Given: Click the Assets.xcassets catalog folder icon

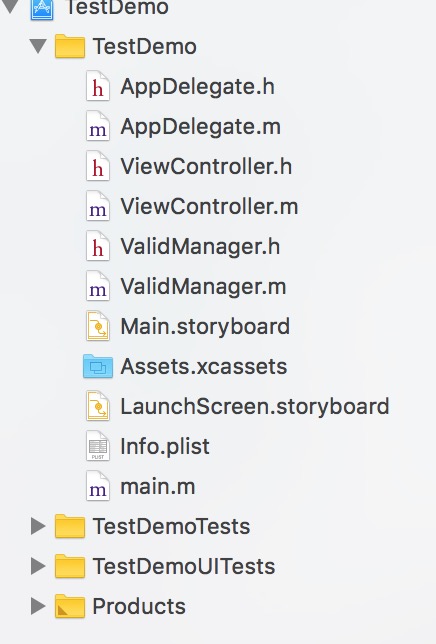Looking at the screenshot, I should 98,366.
